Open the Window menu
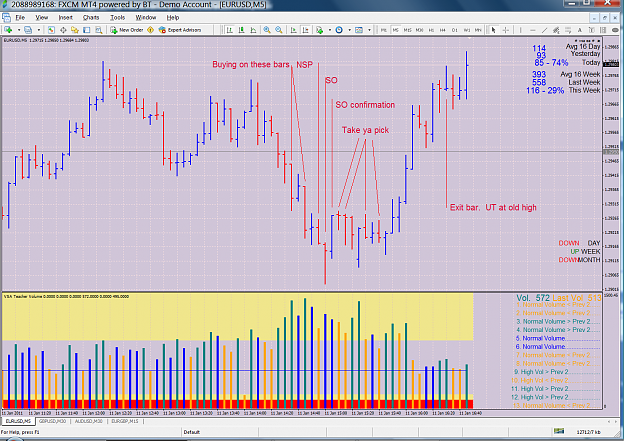The width and height of the screenshot is (625, 441). (x=146, y=18)
